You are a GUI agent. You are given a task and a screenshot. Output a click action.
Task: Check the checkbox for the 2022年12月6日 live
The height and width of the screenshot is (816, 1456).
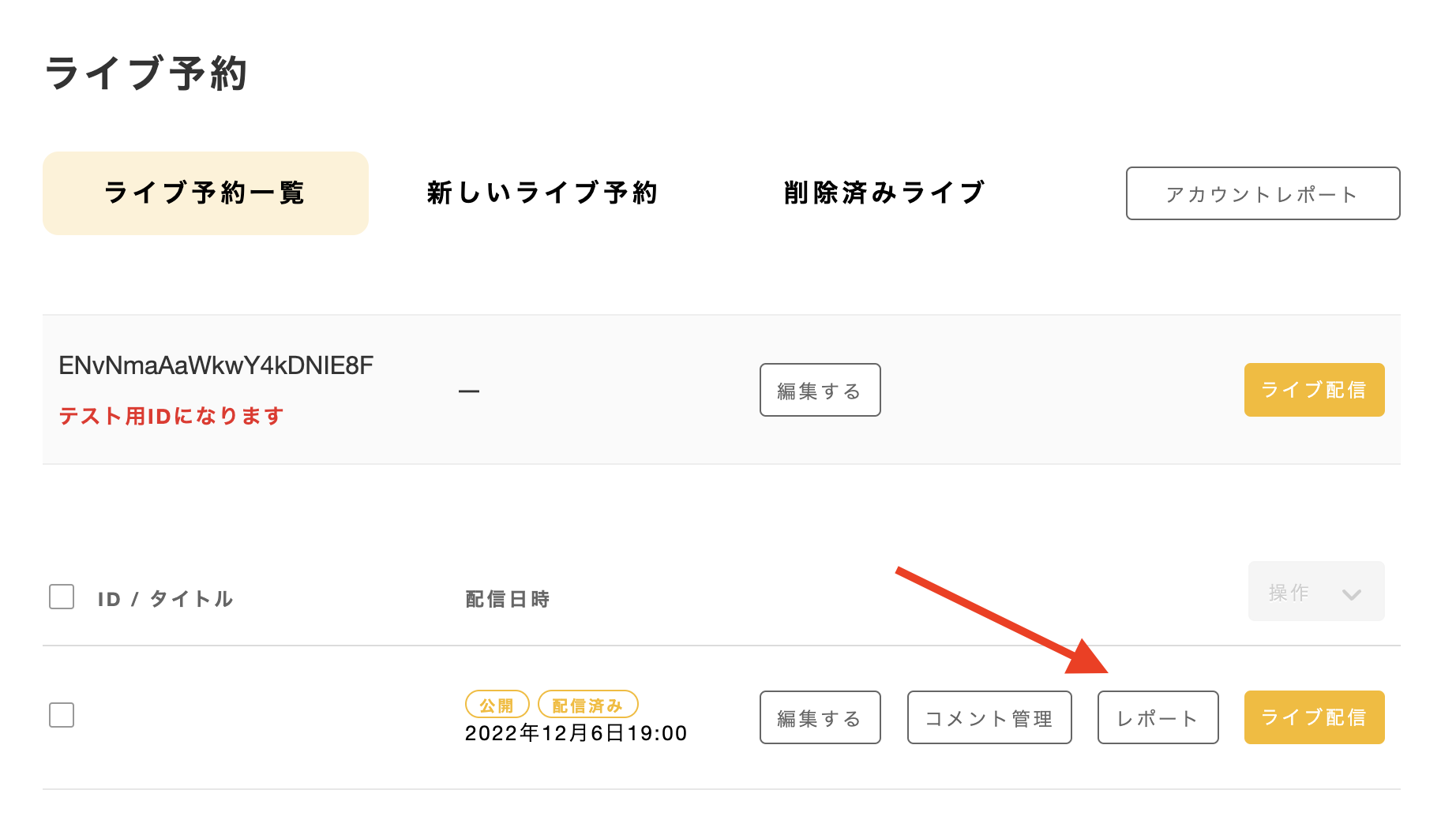[62, 715]
